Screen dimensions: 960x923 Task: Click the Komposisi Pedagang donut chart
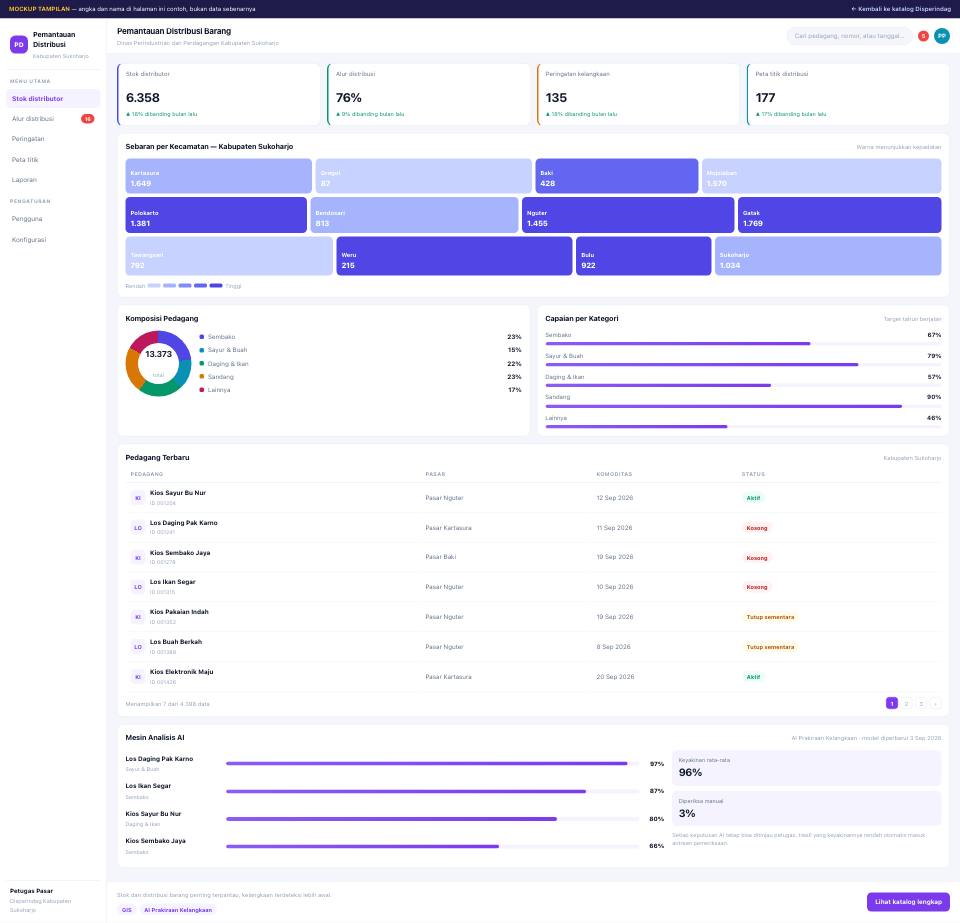[159, 364]
